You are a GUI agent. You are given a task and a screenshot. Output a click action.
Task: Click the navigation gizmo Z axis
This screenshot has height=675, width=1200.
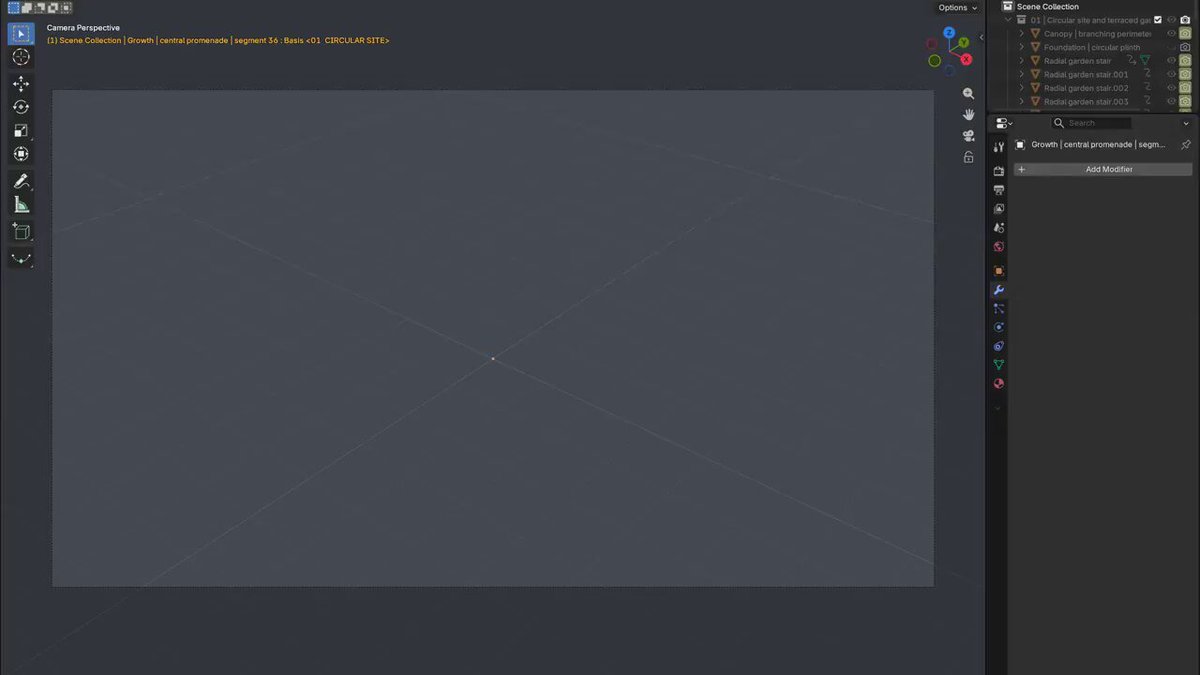point(949,33)
